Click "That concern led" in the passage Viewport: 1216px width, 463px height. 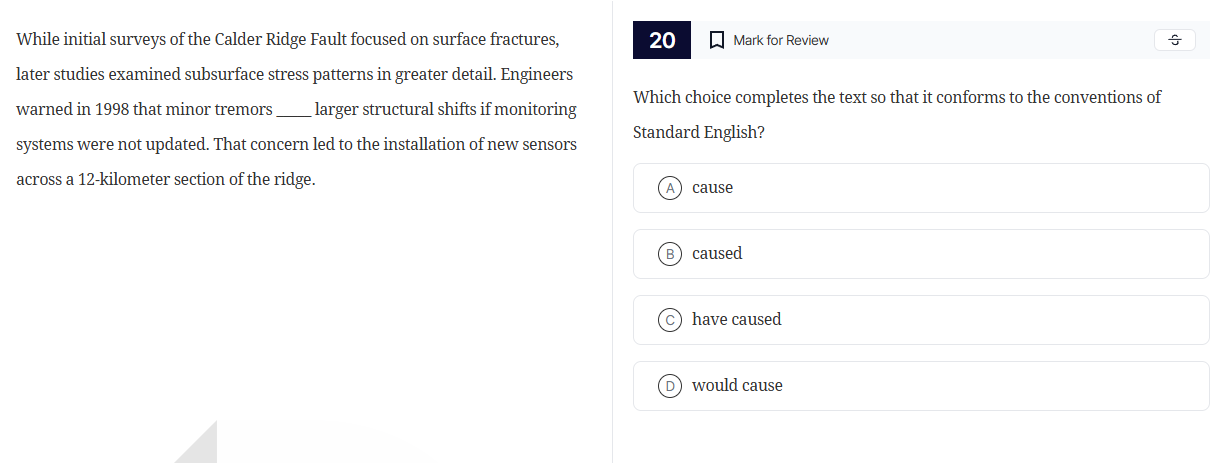tap(272, 145)
